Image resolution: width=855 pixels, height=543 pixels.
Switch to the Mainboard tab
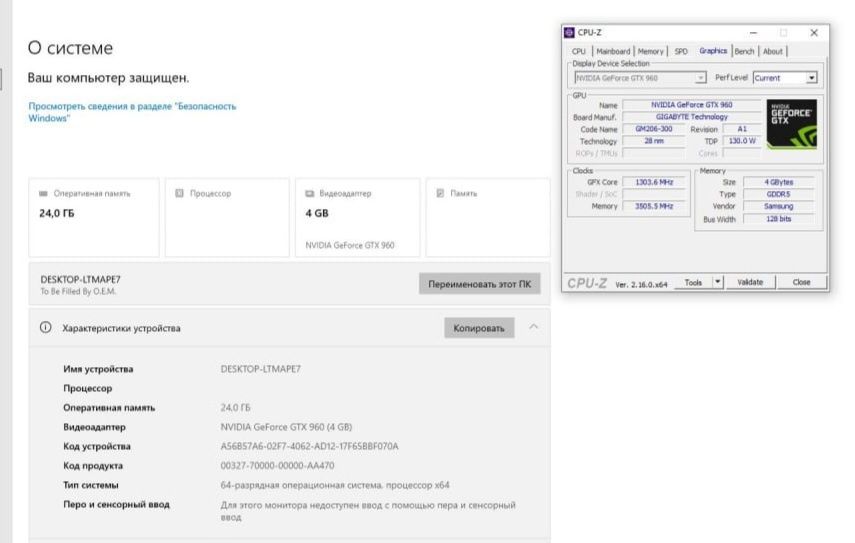click(x=613, y=51)
